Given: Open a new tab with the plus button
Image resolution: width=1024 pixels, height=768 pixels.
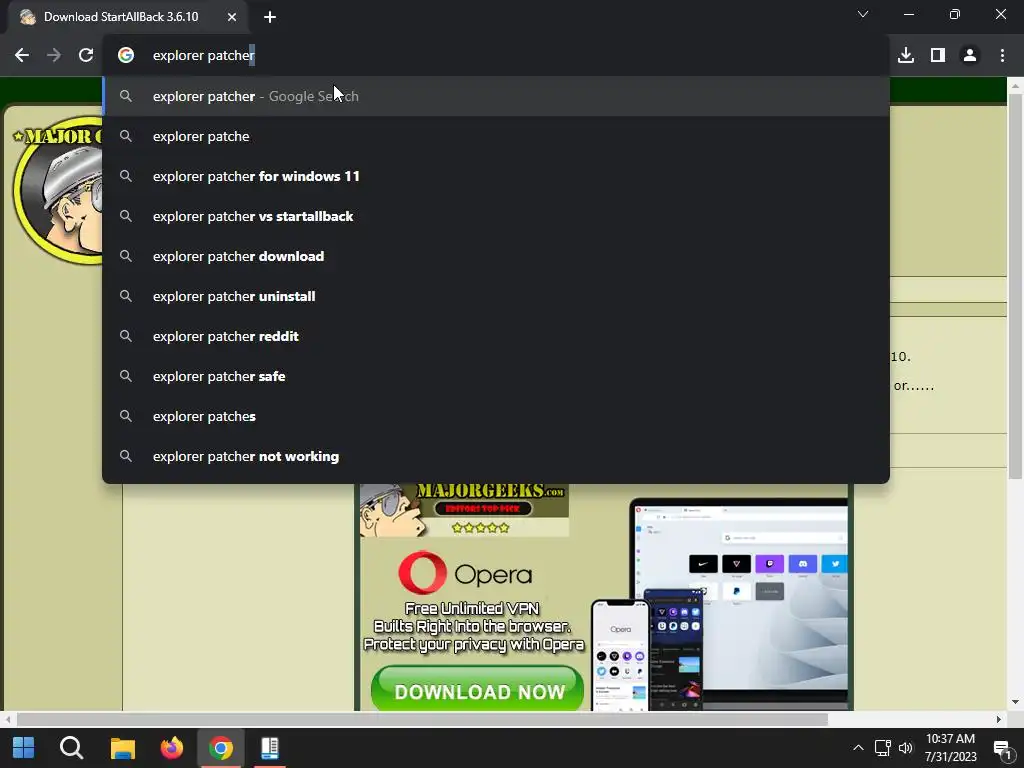Looking at the screenshot, I should coord(270,17).
